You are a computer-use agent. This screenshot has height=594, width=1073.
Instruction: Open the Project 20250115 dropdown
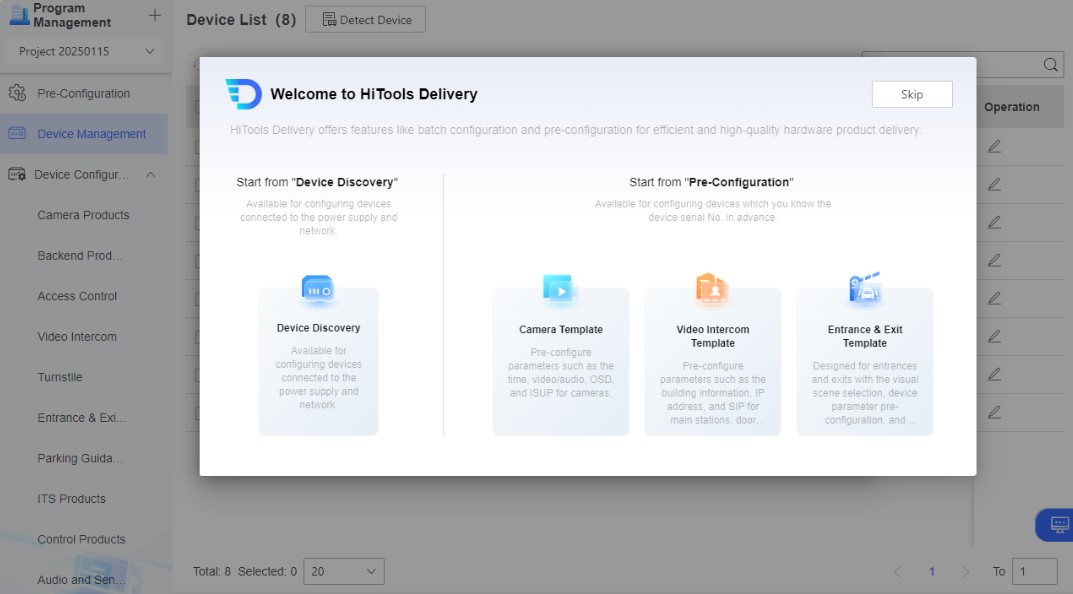(x=86, y=51)
